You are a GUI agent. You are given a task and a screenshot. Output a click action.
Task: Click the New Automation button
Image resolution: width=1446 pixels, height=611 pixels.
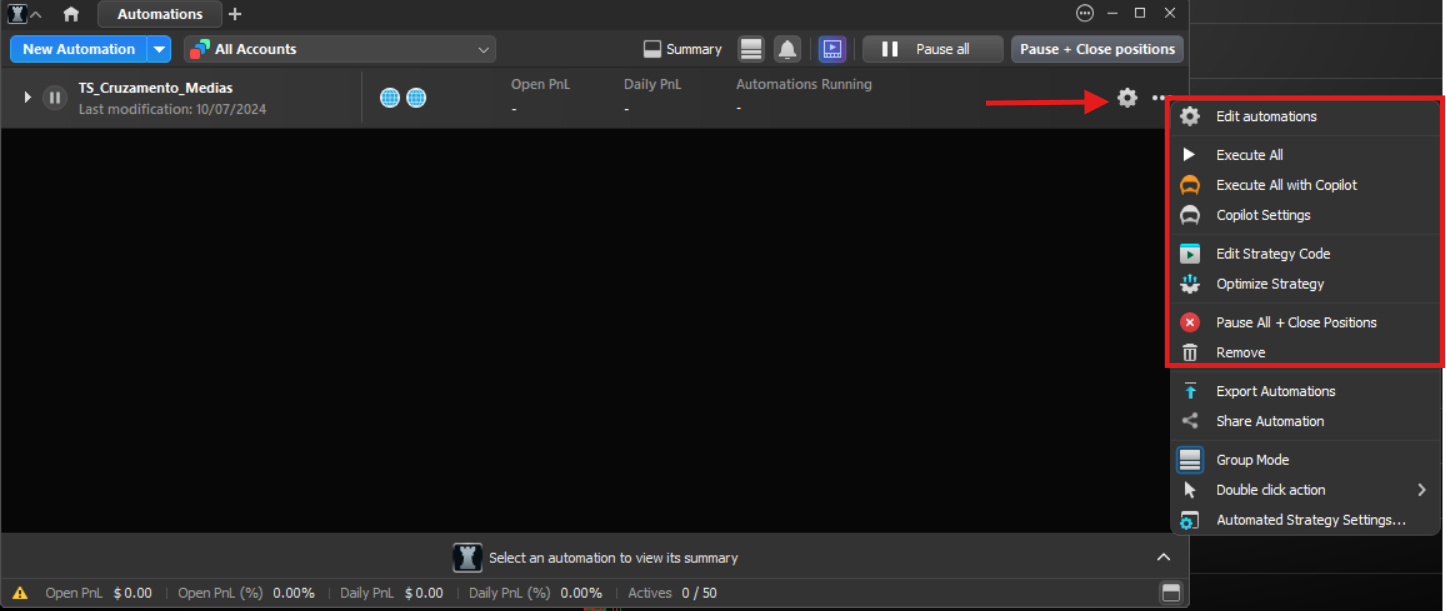coord(79,49)
